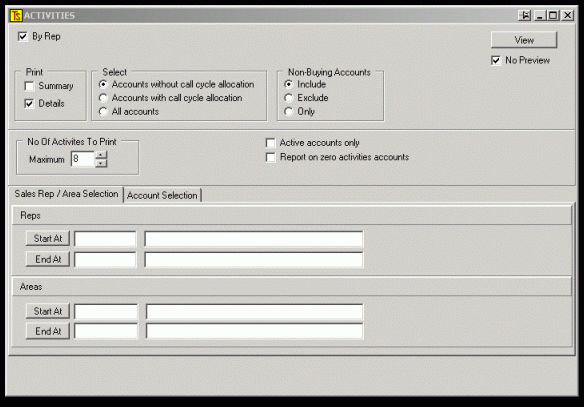584x407 pixels.
Task: Toggle the By Rep checkbox
Action: tap(23, 36)
